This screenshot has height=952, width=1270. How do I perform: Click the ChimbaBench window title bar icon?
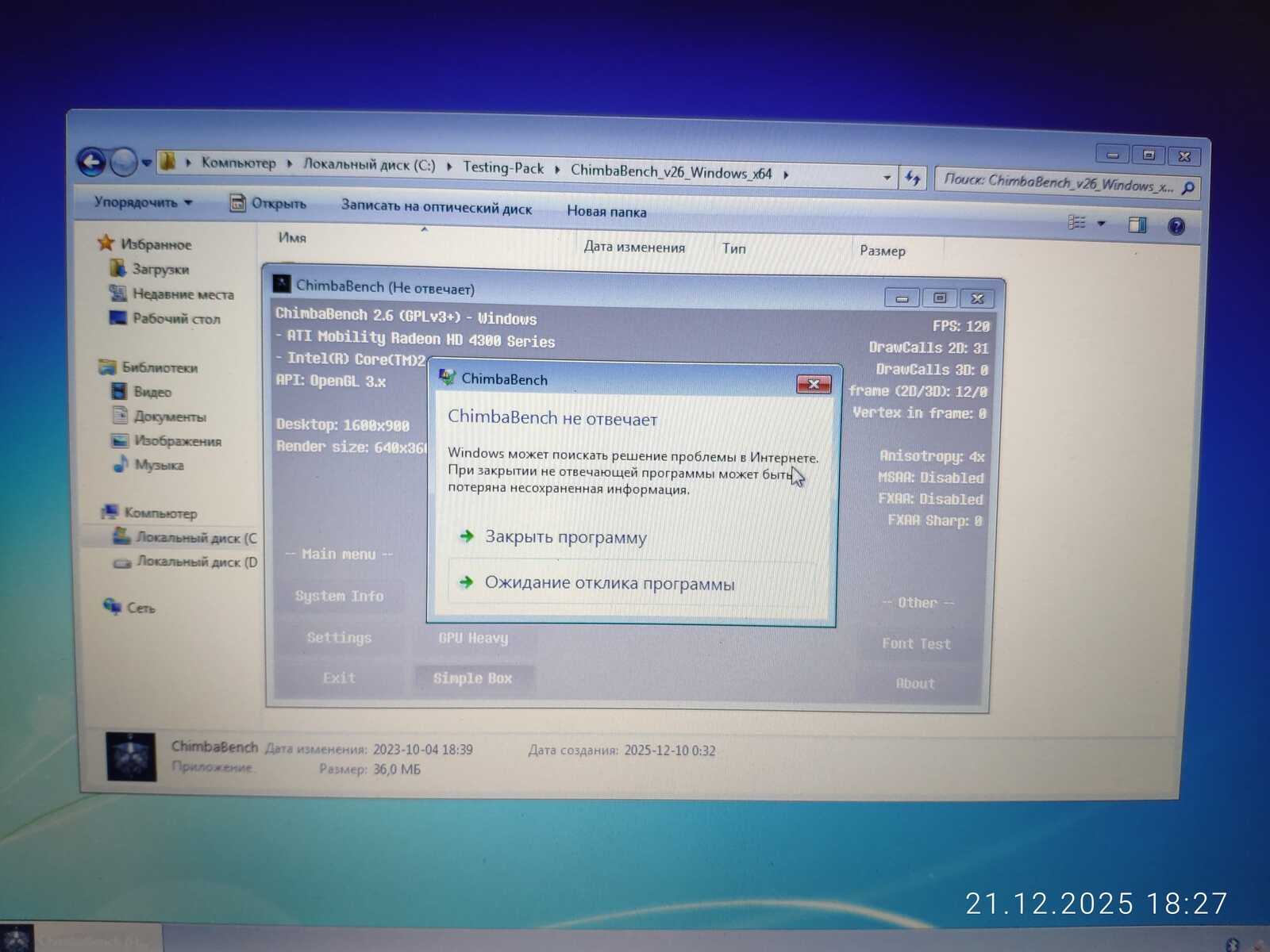click(282, 283)
